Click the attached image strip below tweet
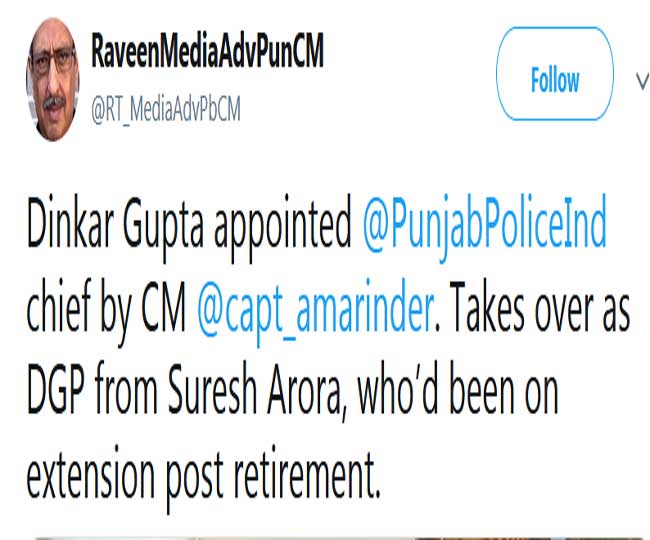This screenshot has width=650, height=540. 325,535
